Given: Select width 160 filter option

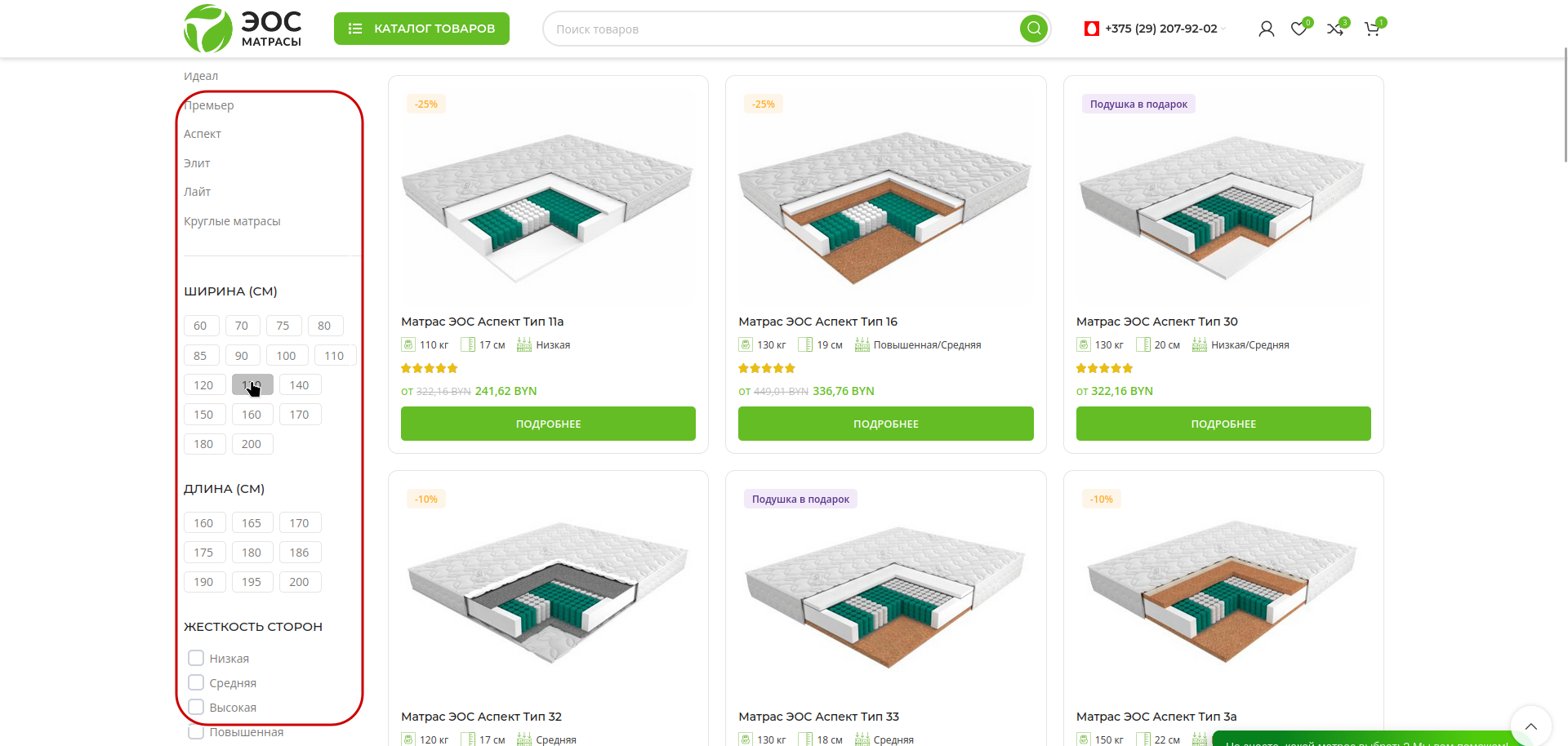Looking at the screenshot, I should pyautogui.click(x=252, y=415).
